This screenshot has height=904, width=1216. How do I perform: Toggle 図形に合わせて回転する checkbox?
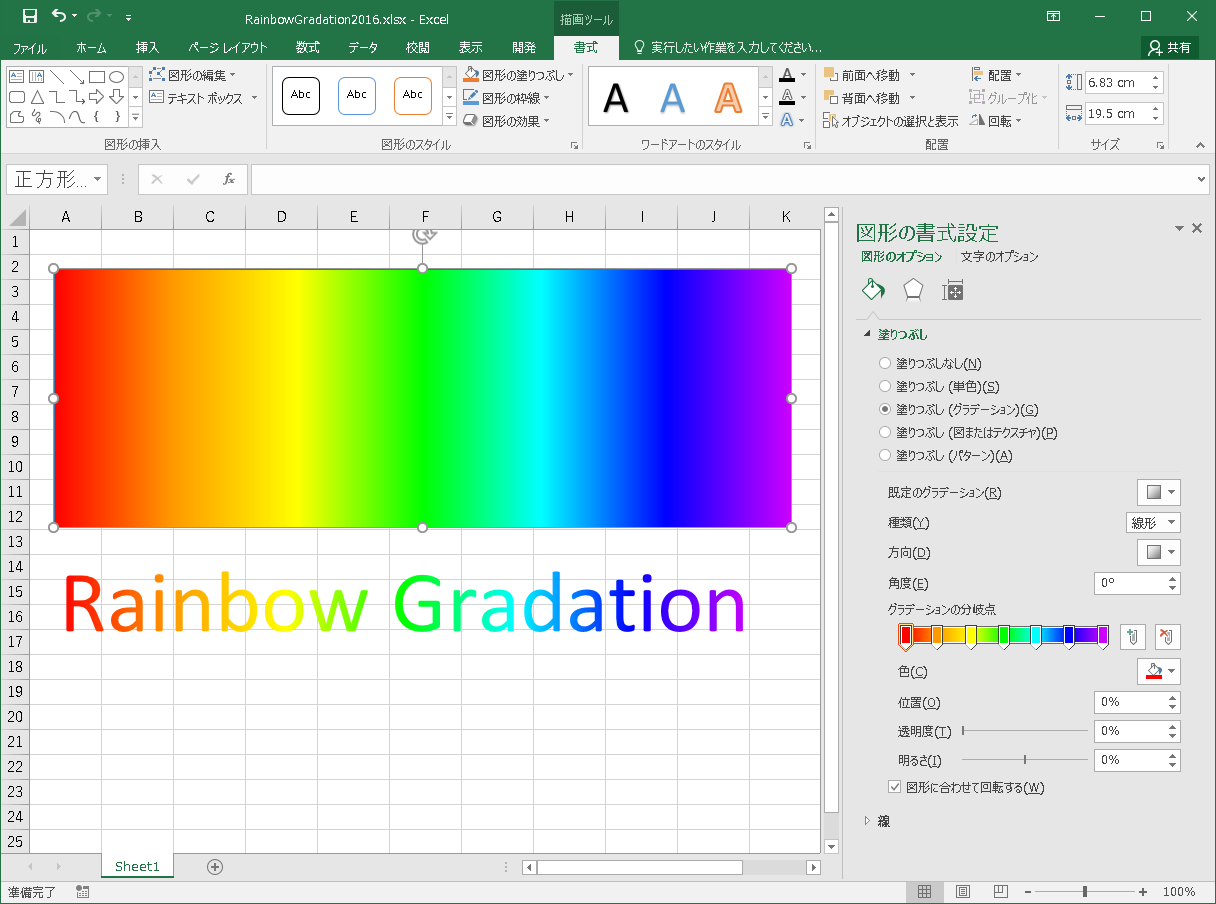(895, 788)
